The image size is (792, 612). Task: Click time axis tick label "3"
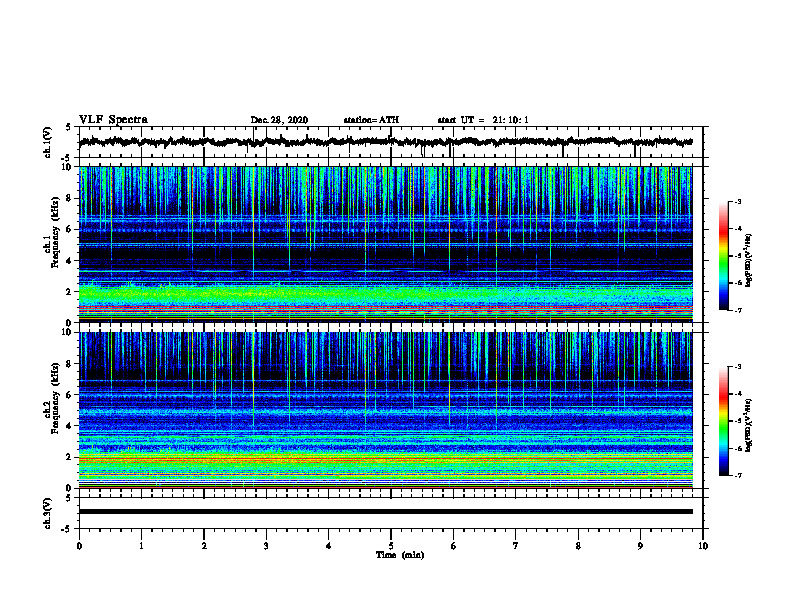click(266, 546)
